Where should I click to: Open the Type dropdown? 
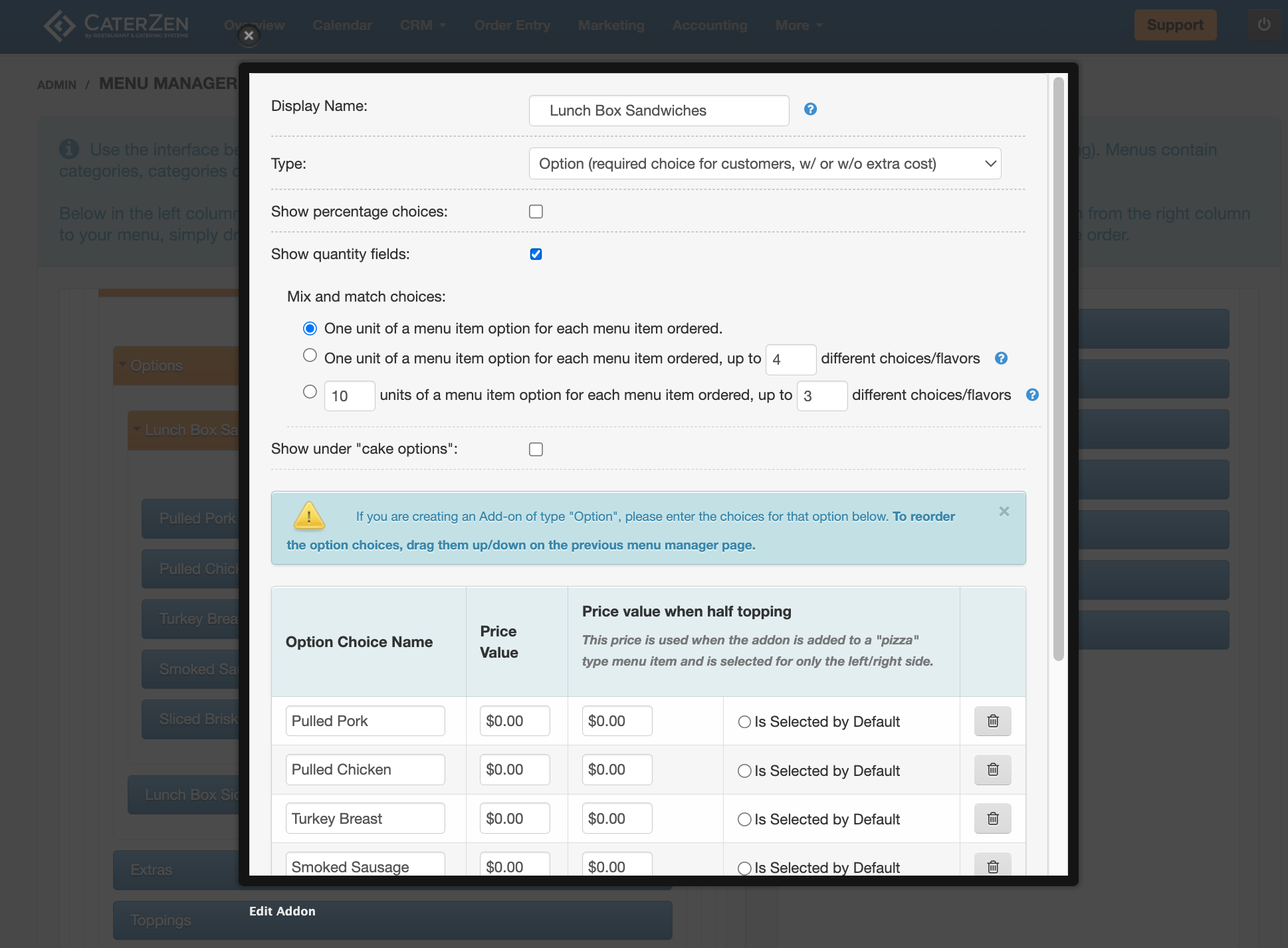[764, 164]
